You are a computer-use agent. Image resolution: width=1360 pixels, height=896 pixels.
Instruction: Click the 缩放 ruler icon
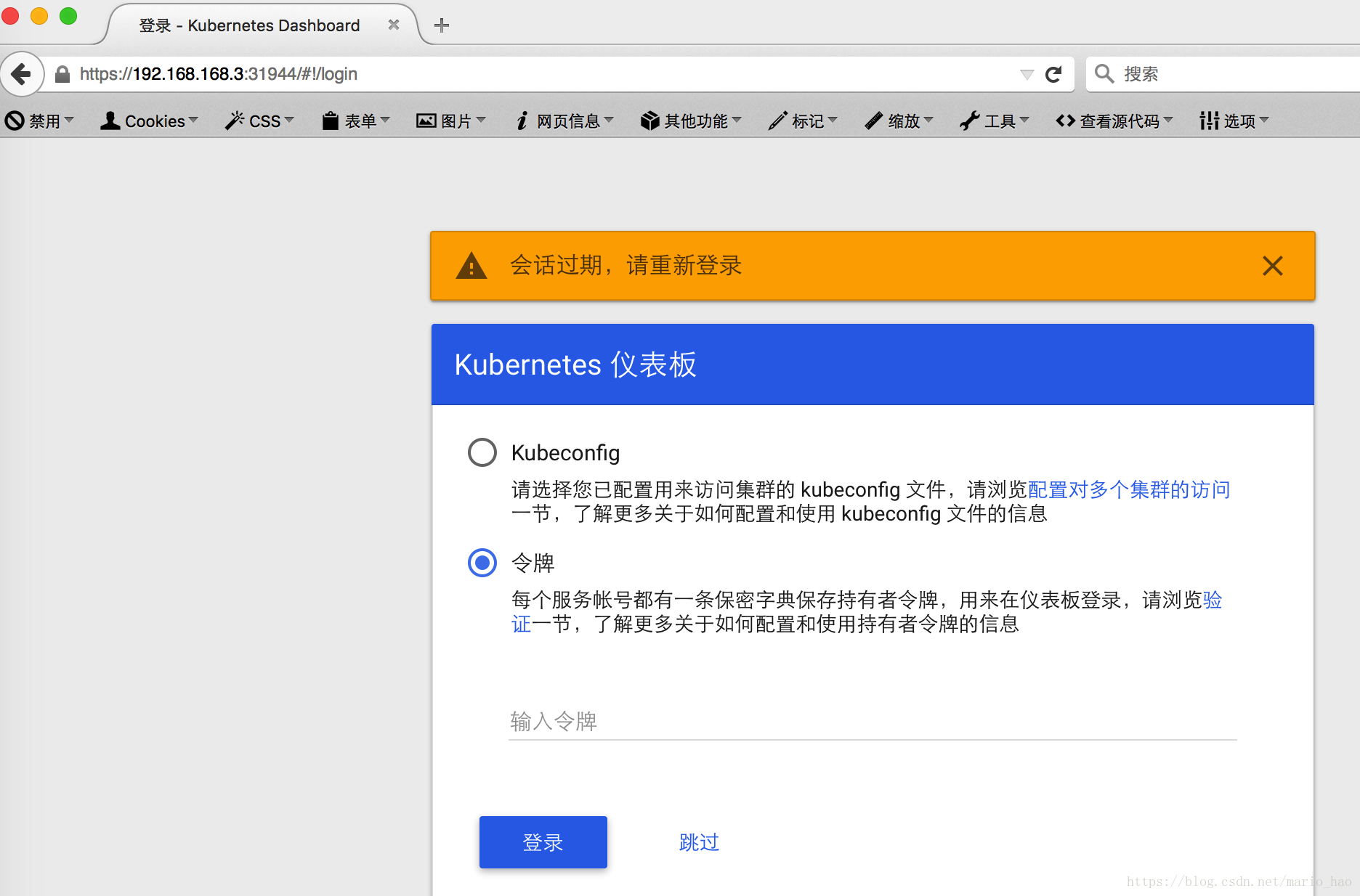tap(873, 121)
